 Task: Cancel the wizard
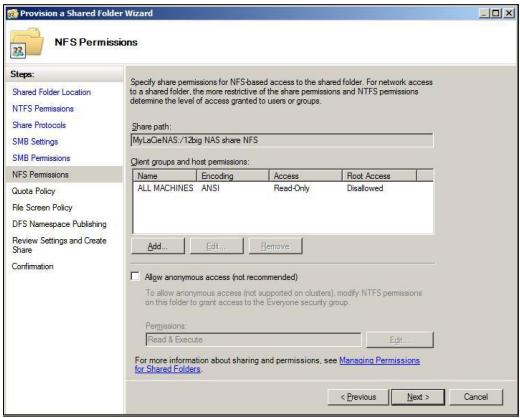pos(476,397)
